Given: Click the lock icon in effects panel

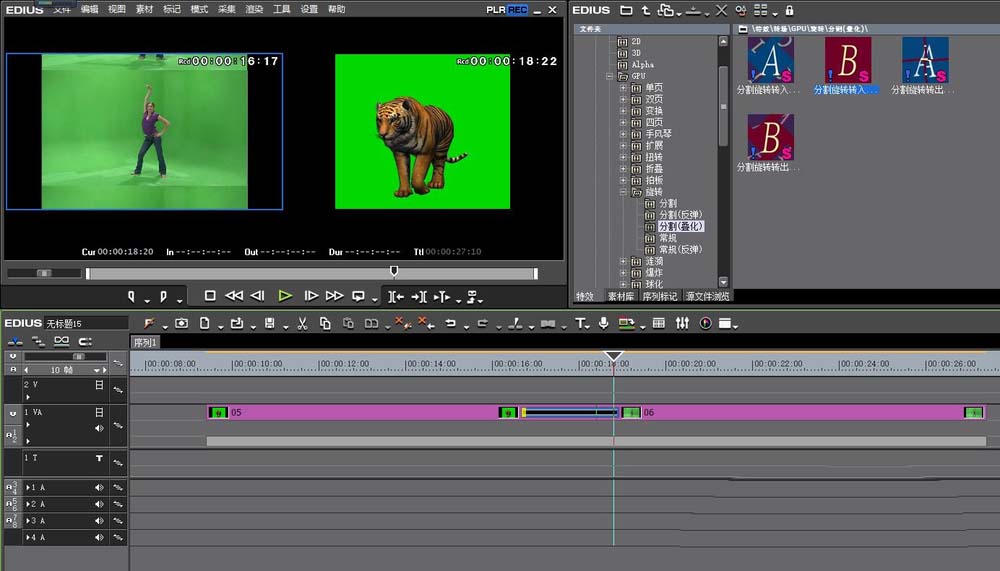Looking at the screenshot, I should tap(789, 10).
